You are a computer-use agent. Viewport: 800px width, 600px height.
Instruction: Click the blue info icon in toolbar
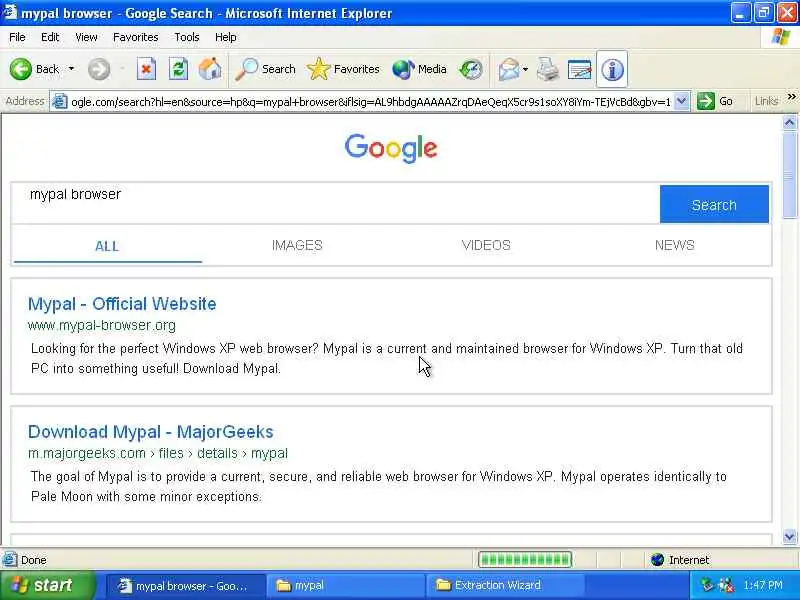[612, 69]
